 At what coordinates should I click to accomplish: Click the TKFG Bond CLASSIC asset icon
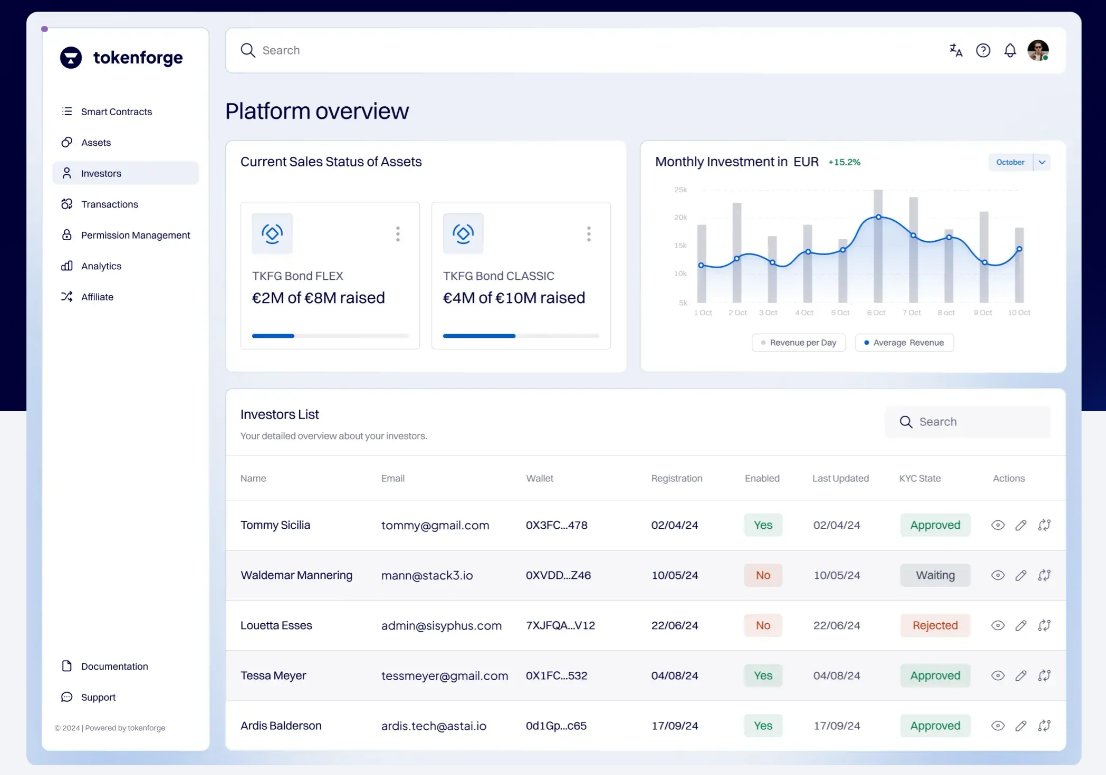pos(463,233)
